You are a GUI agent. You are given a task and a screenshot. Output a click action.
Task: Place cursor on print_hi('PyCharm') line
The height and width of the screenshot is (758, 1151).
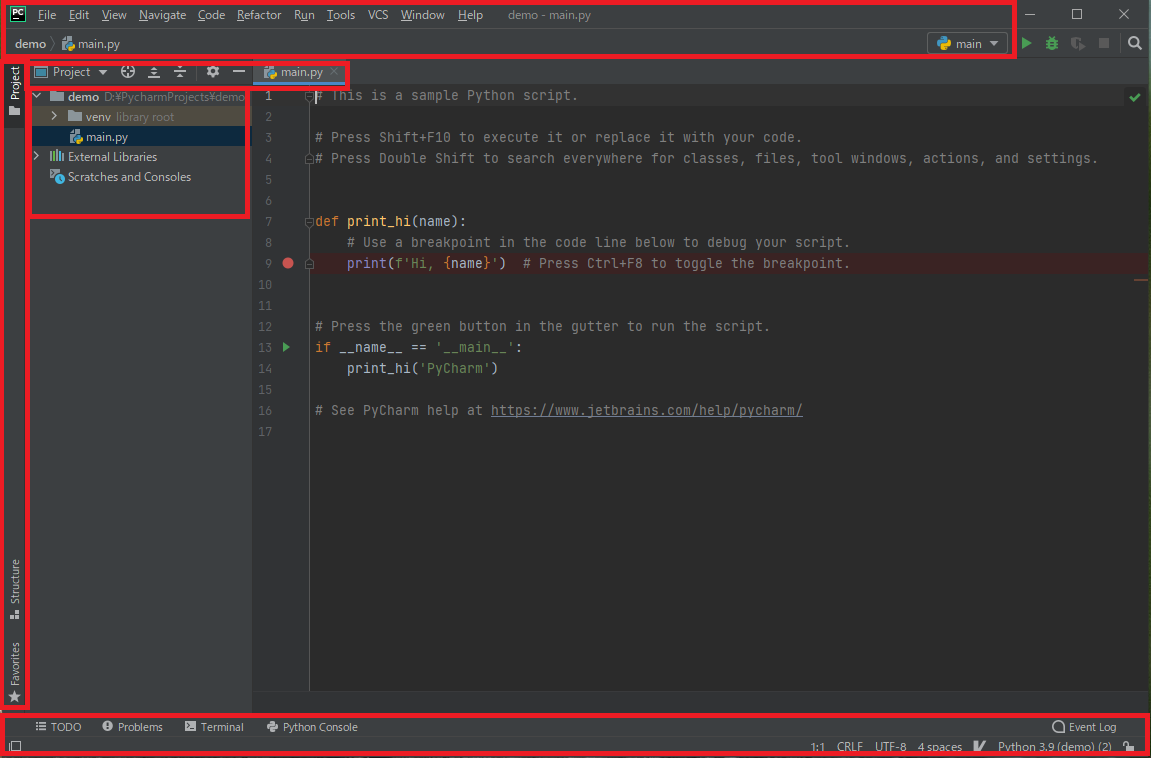point(423,368)
